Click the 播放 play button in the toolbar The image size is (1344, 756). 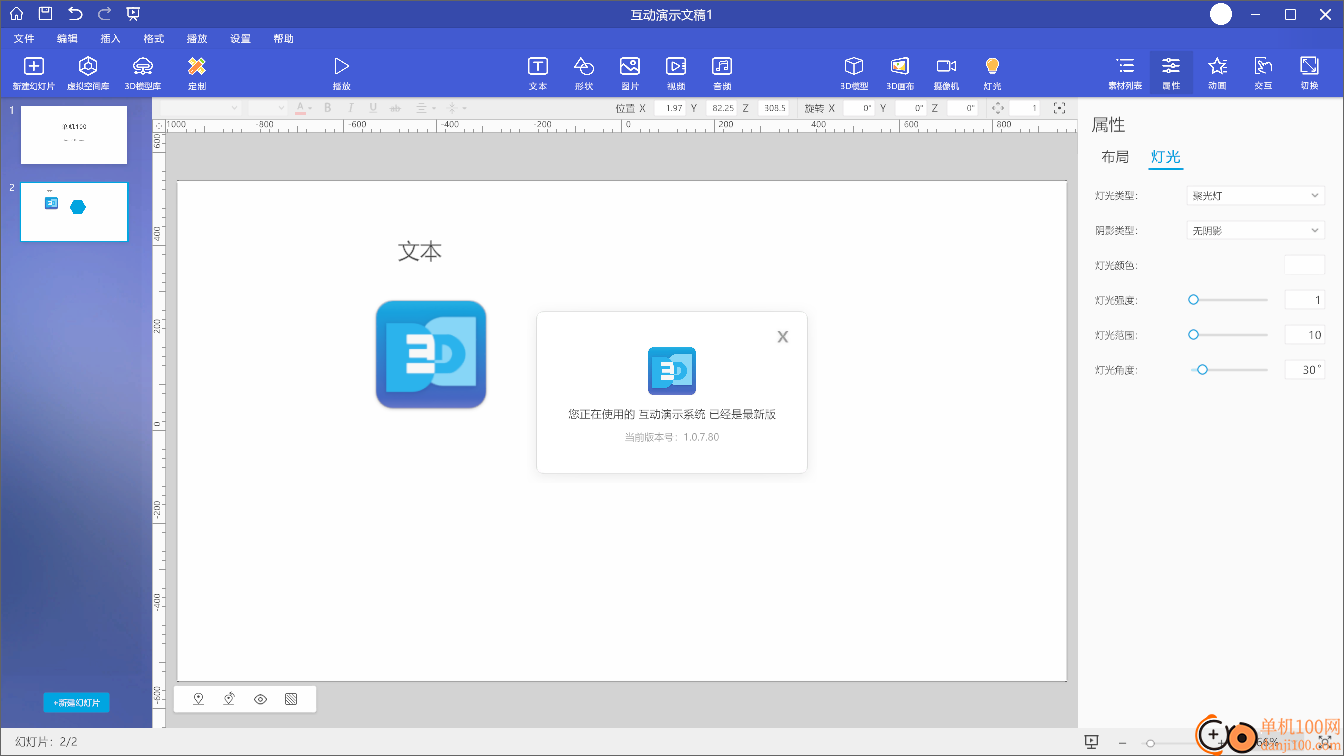pyautogui.click(x=342, y=73)
